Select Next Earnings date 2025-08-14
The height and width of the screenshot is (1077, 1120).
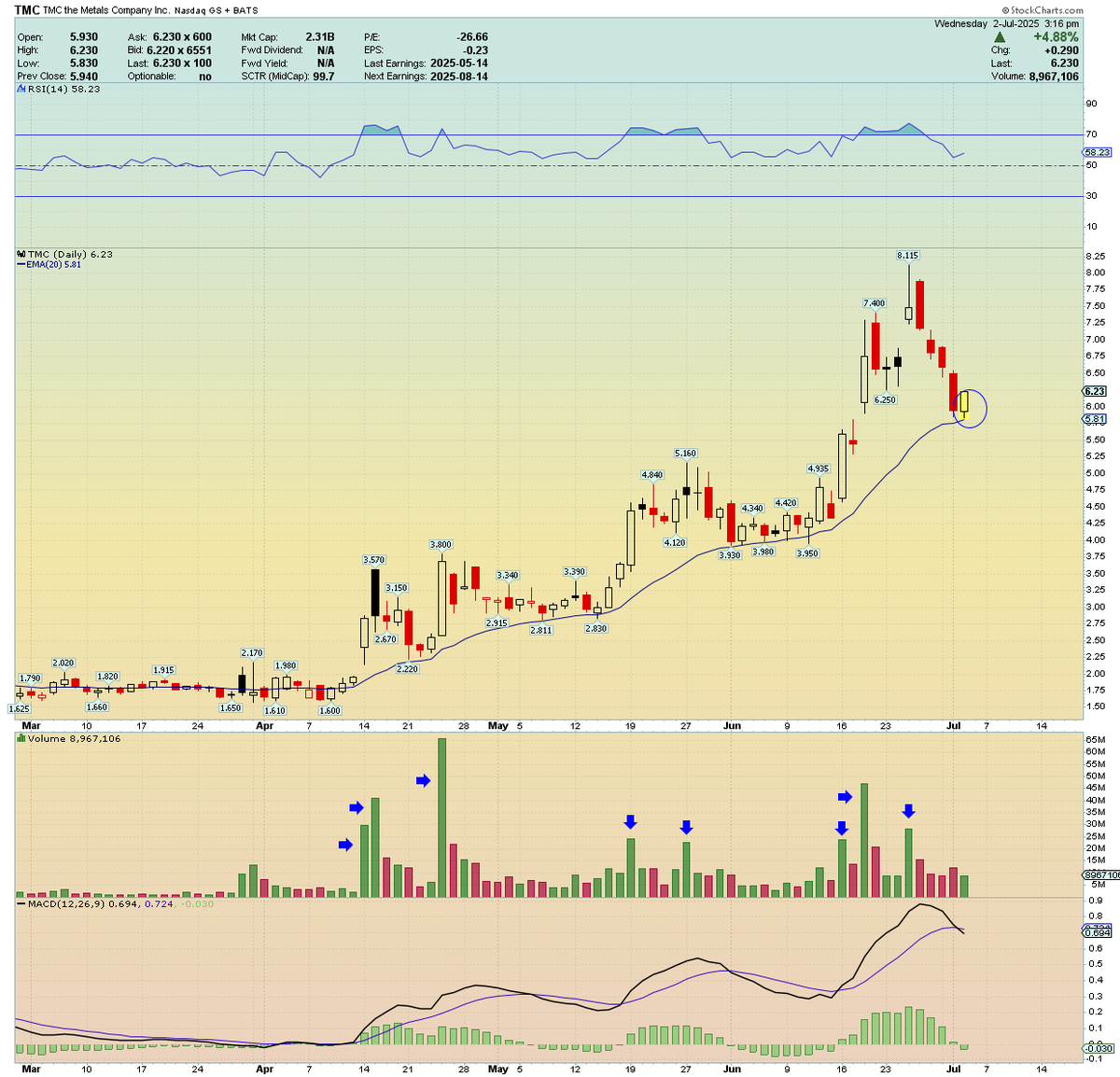(x=459, y=77)
